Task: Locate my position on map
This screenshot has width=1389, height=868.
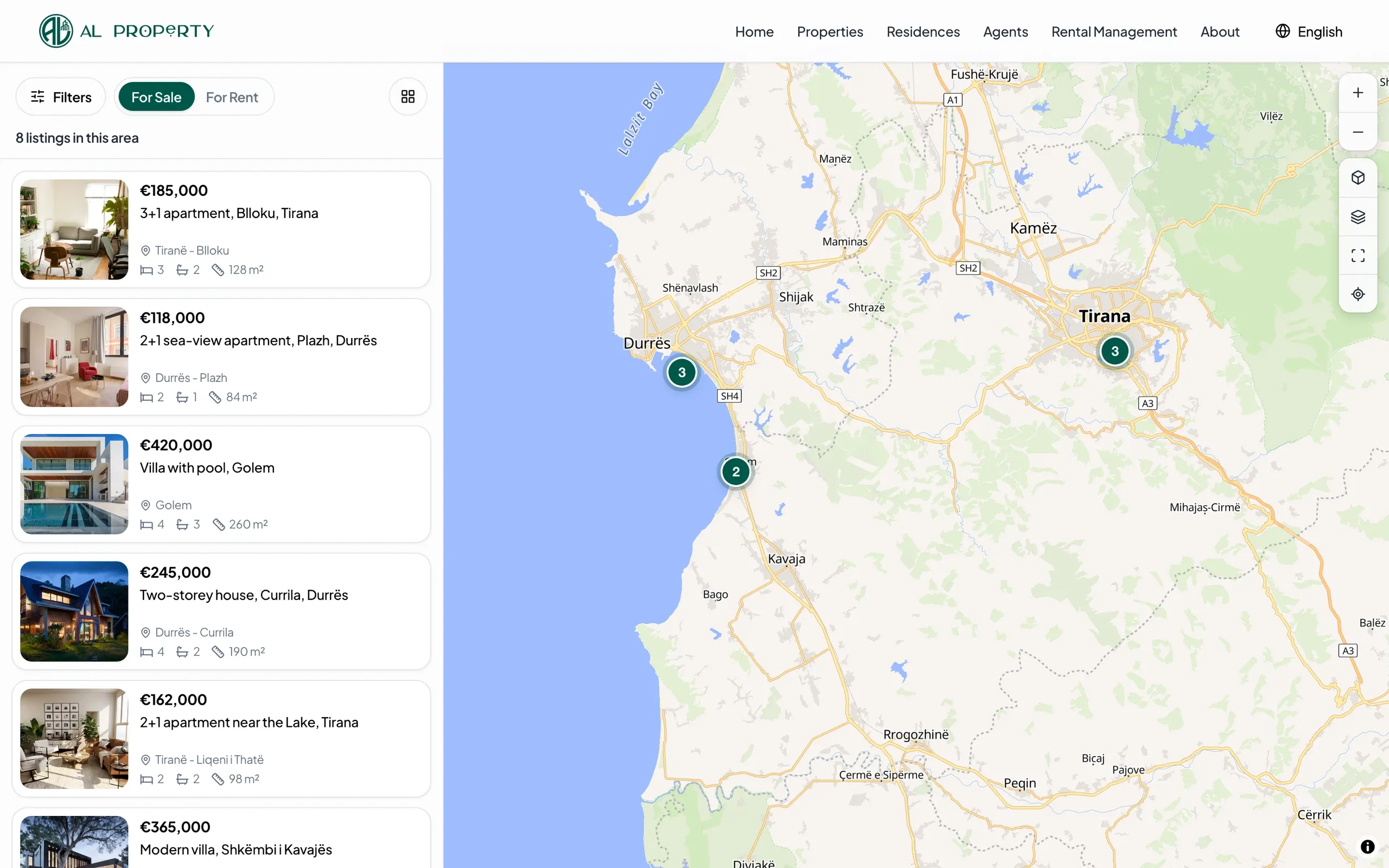Action: (x=1358, y=294)
